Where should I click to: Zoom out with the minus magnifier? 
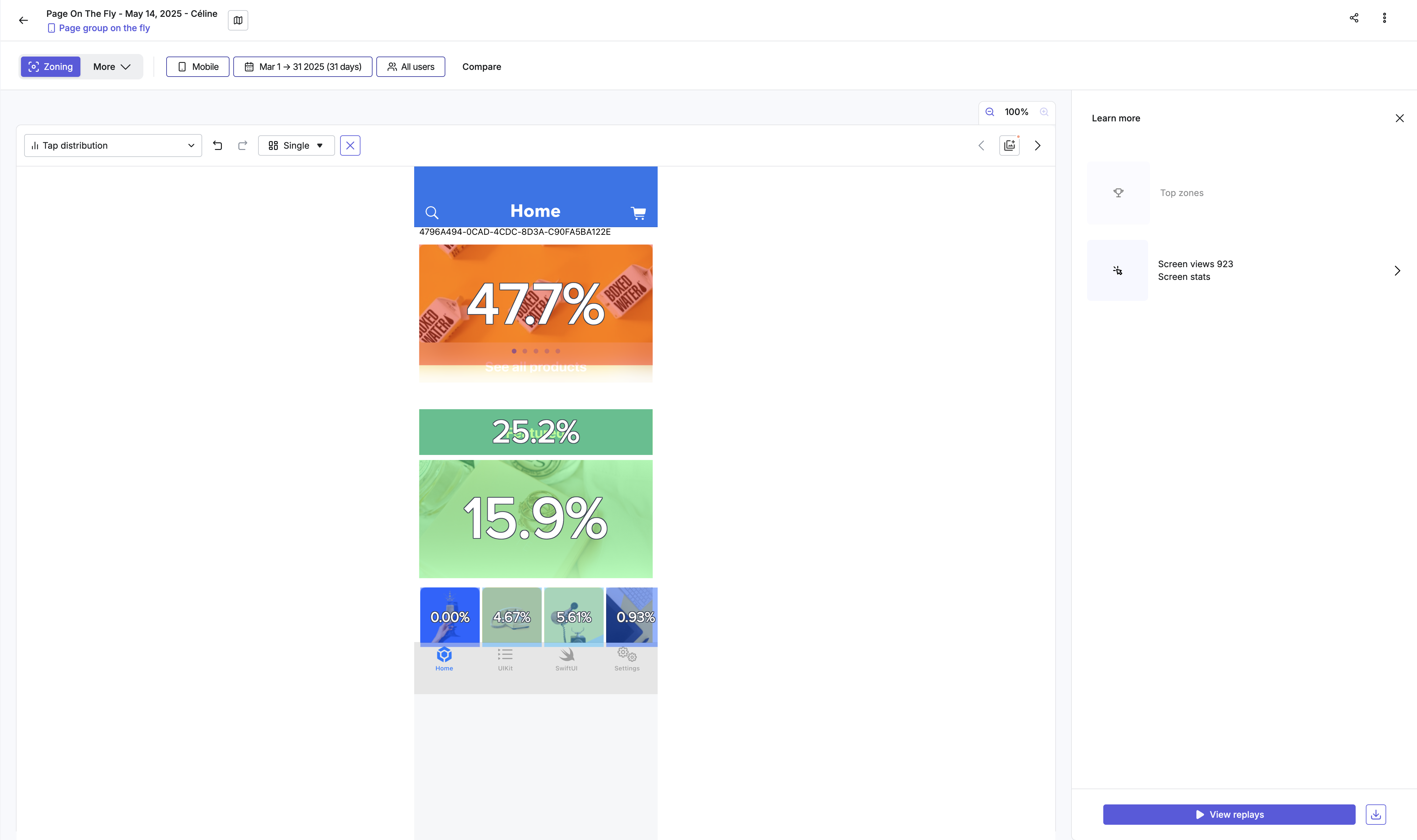[x=989, y=112]
